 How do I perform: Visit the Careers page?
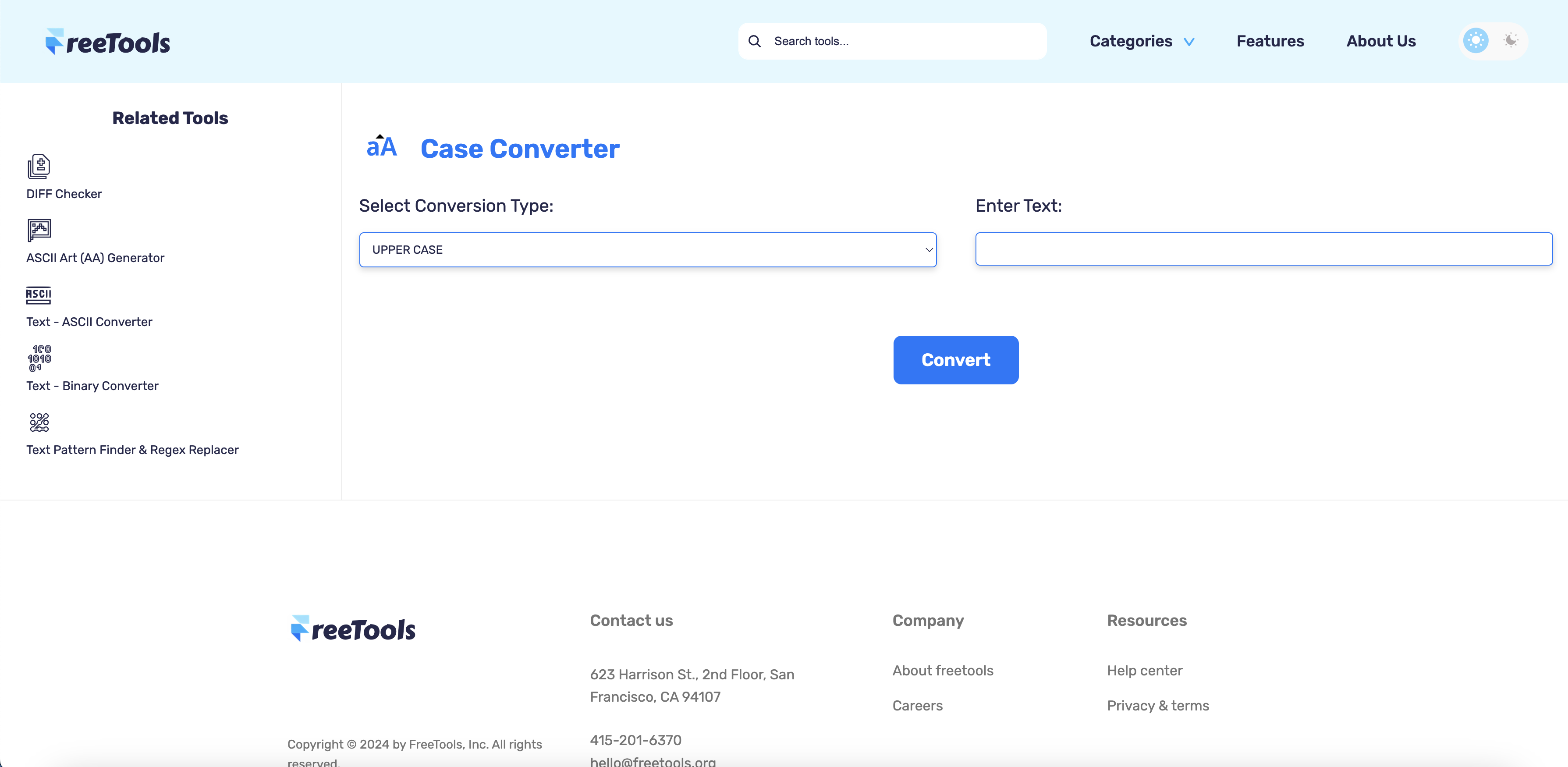[x=917, y=706]
